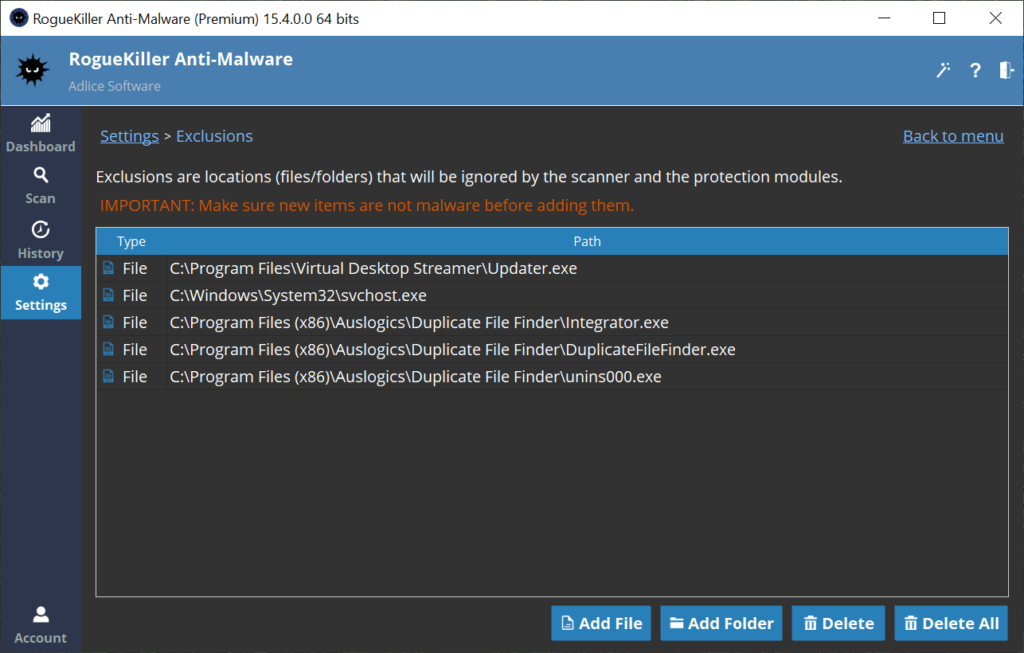Open the History sidebar section
This screenshot has height=653, width=1024.
(40, 241)
